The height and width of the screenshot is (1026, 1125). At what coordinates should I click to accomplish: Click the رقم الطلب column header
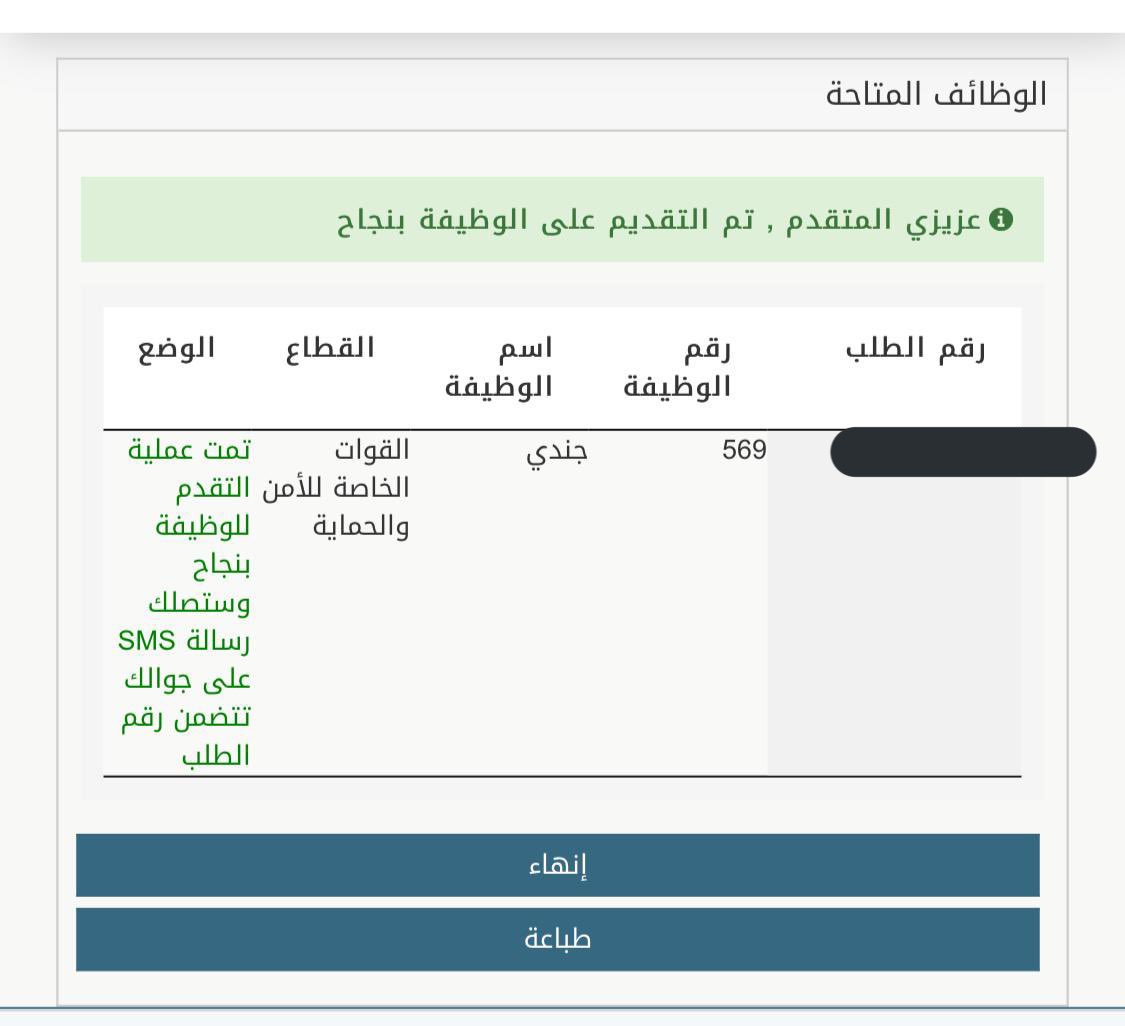915,349
